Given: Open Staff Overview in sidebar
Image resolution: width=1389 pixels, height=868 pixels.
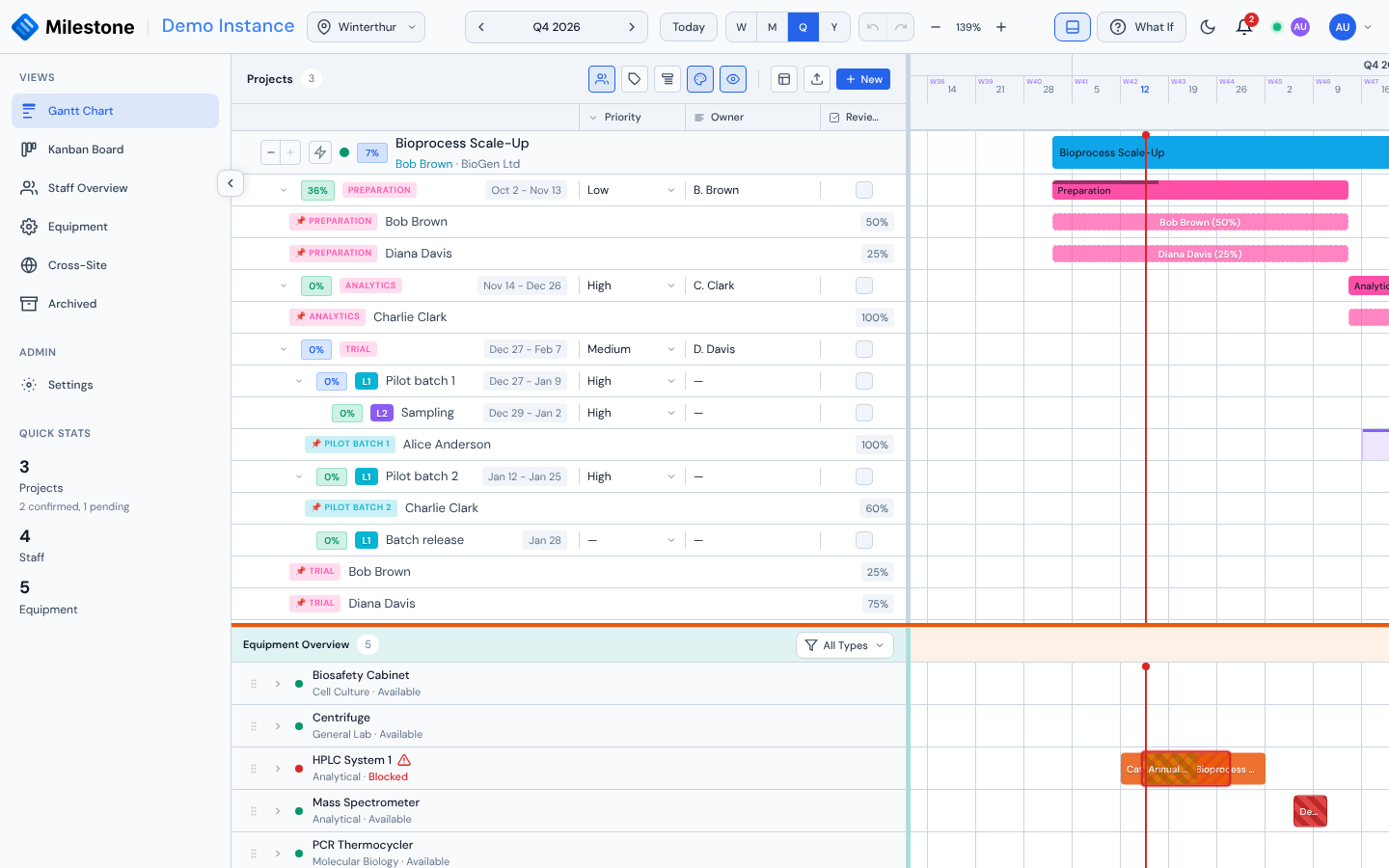Looking at the screenshot, I should (115, 188).
